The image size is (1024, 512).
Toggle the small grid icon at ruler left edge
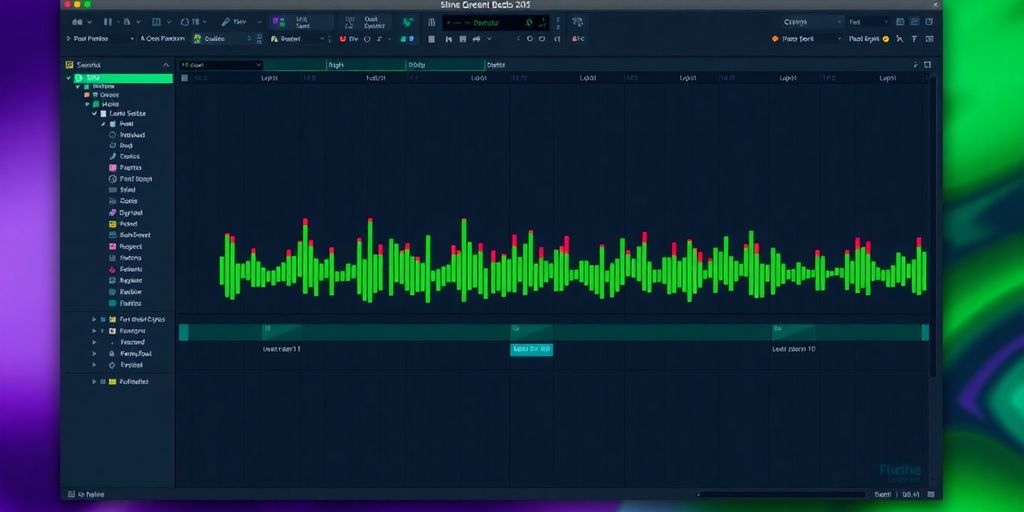[184, 77]
